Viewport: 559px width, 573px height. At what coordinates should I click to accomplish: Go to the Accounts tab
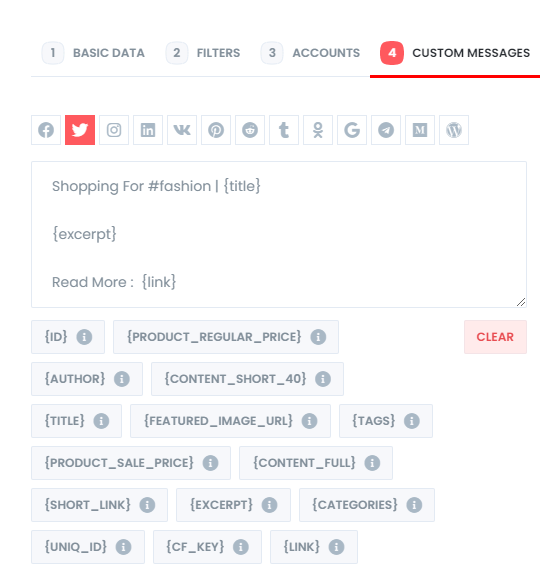(311, 53)
